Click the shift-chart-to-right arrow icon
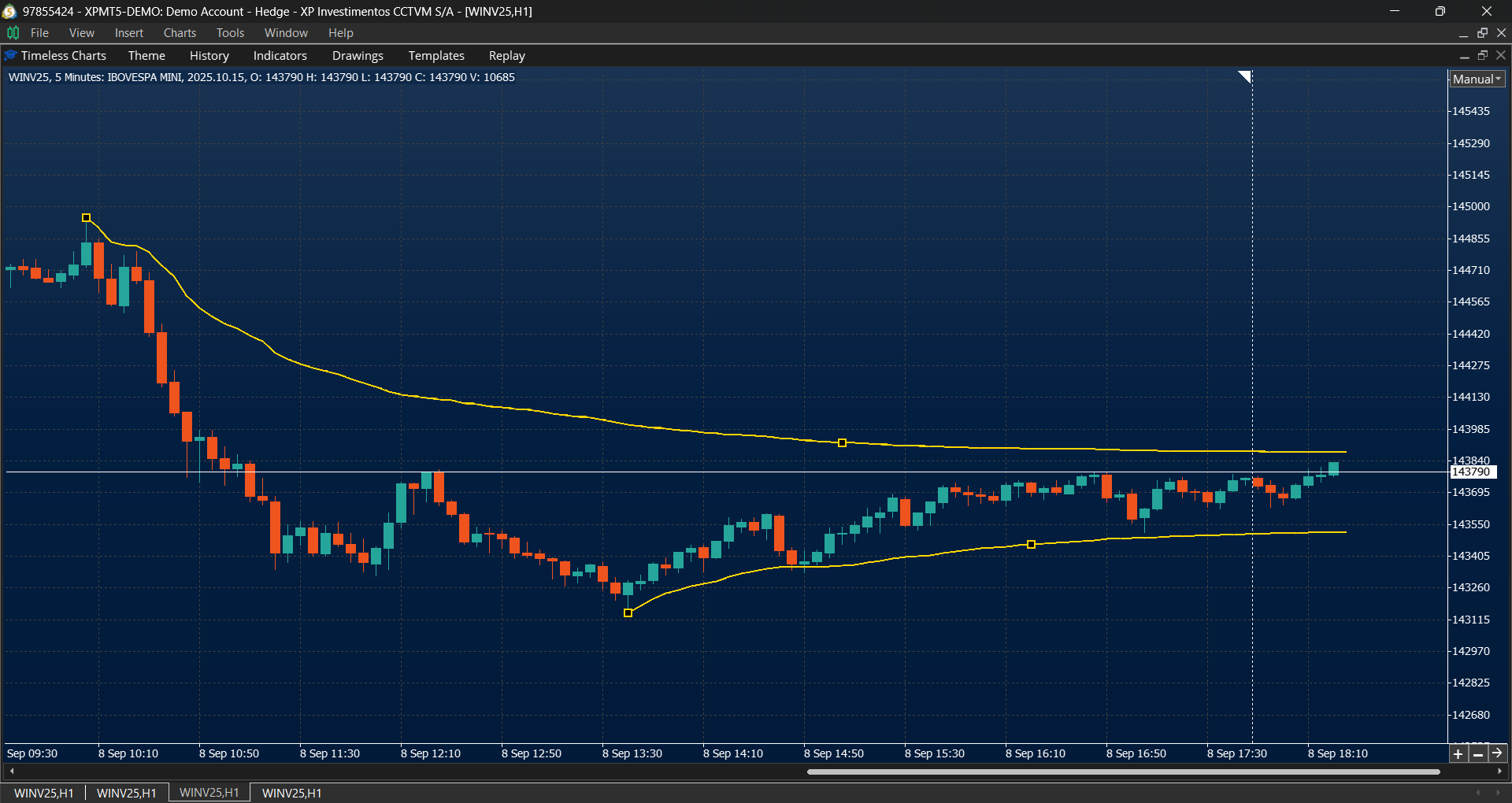 1499,753
